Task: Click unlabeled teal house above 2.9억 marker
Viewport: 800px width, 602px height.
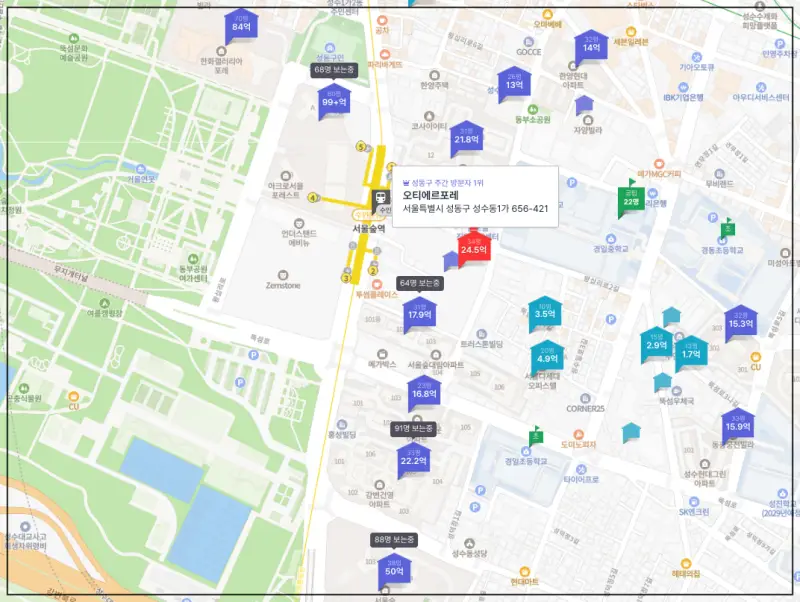Action: pos(671,316)
